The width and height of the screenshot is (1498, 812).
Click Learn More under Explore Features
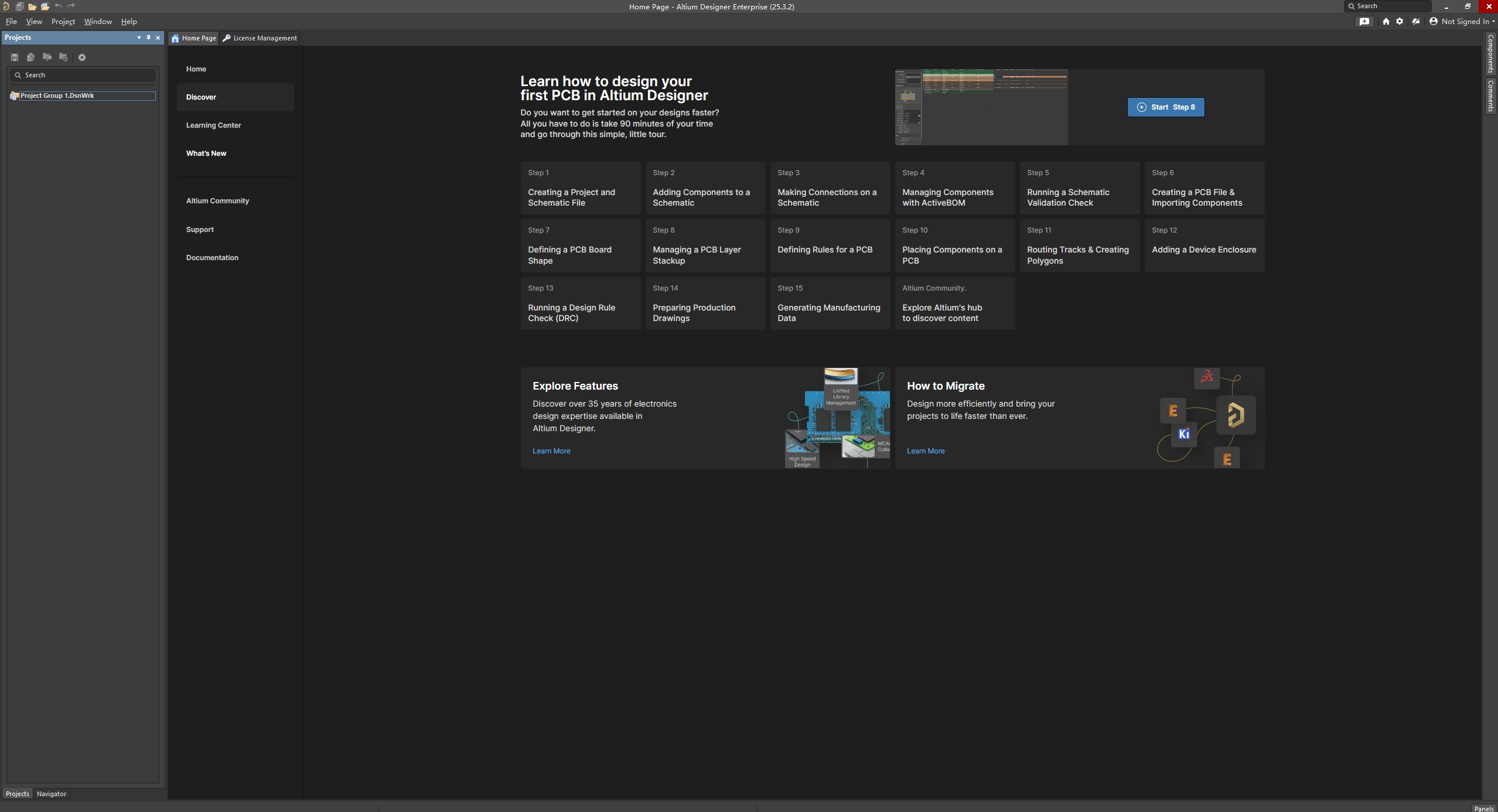[x=551, y=451]
